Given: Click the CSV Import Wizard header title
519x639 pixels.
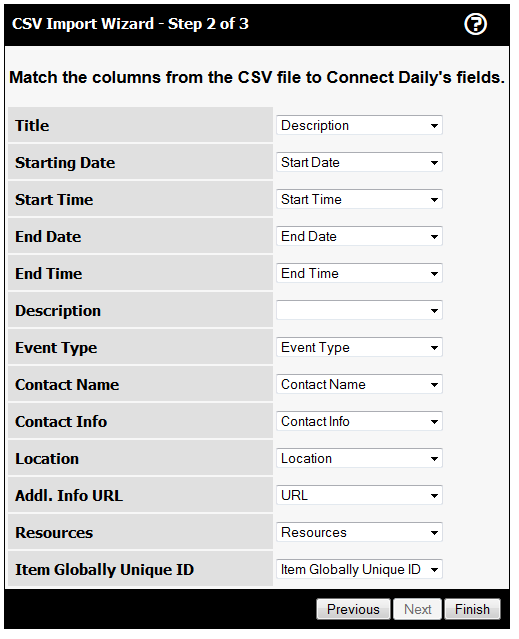Looking at the screenshot, I should (x=130, y=24).
